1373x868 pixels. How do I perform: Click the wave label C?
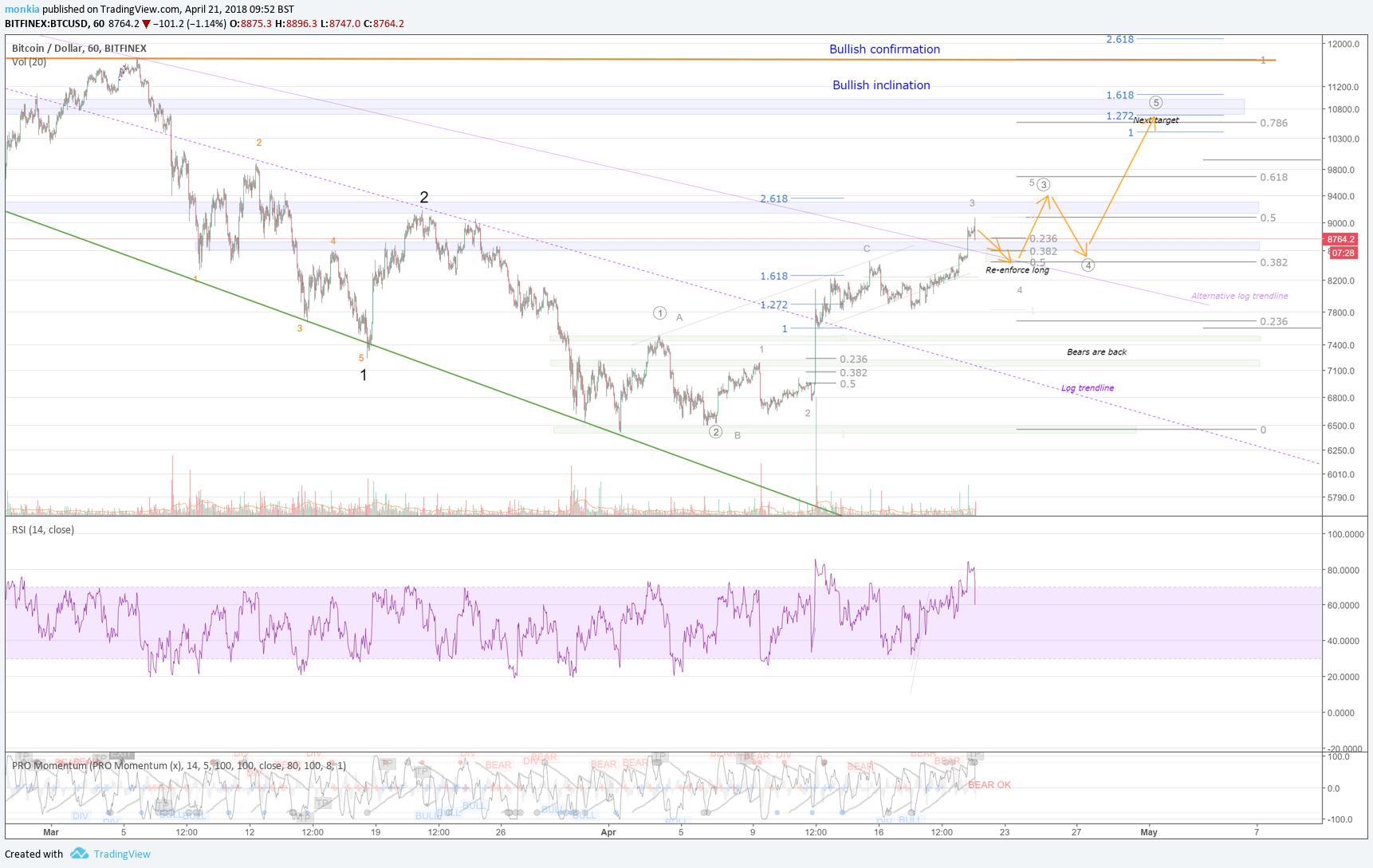[x=867, y=249]
